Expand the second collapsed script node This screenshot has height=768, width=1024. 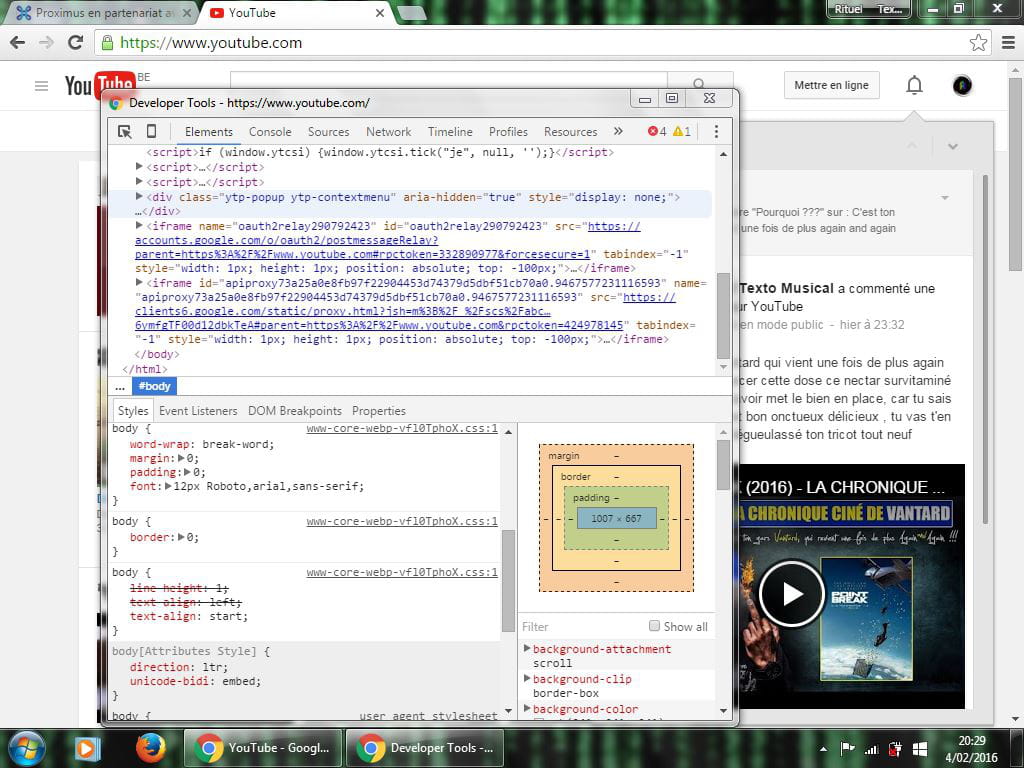[139, 182]
